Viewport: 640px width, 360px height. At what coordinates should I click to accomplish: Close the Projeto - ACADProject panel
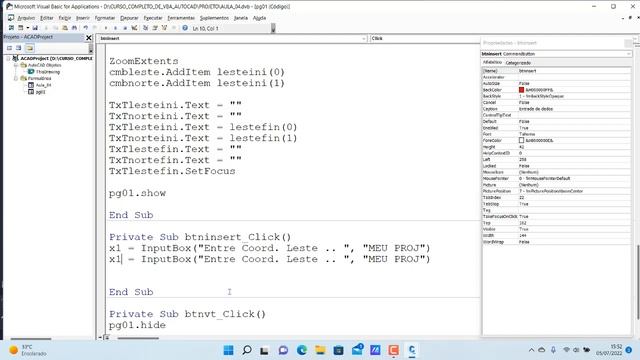(x=89, y=37)
